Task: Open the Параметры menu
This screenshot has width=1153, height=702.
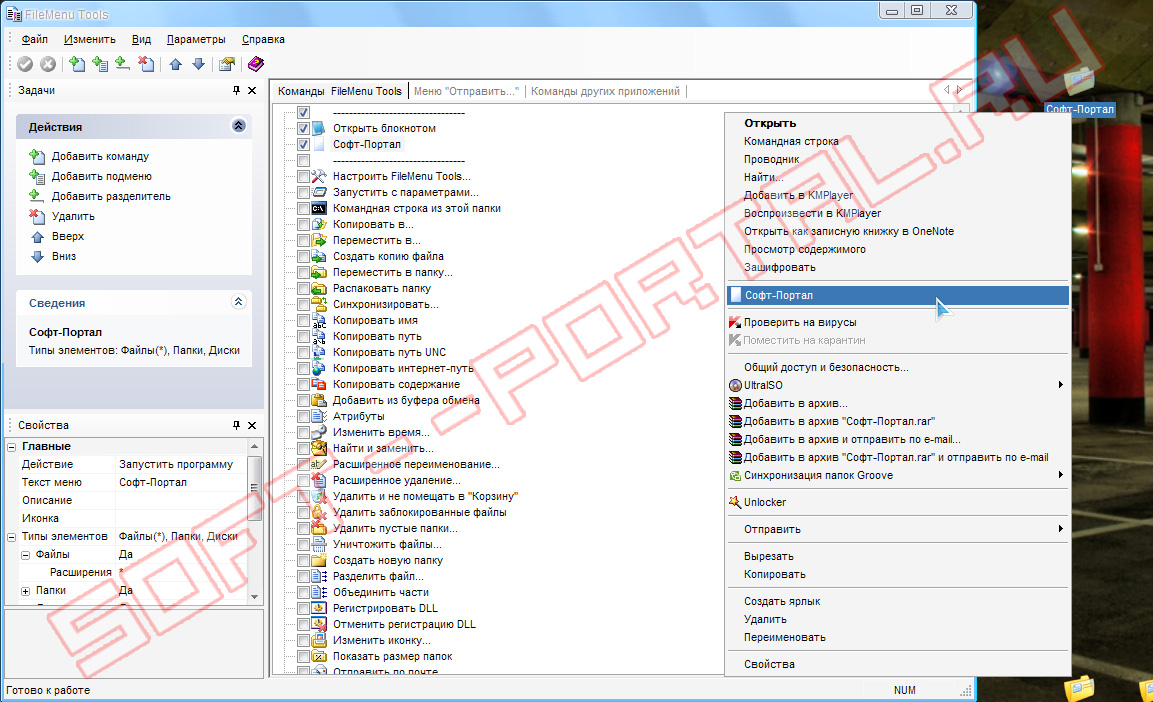Action: [196, 40]
